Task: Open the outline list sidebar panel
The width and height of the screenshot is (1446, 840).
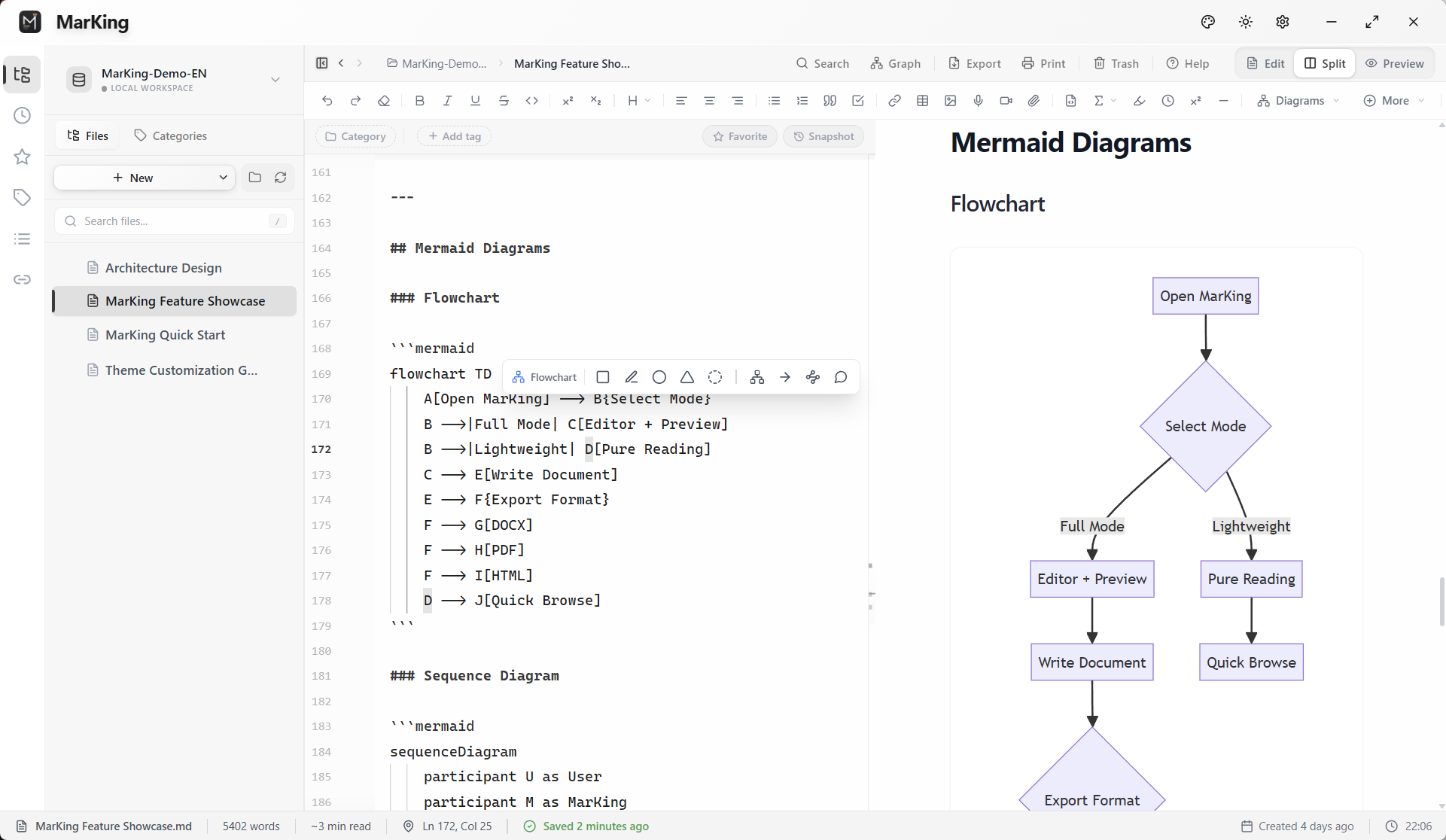Action: (x=22, y=239)
